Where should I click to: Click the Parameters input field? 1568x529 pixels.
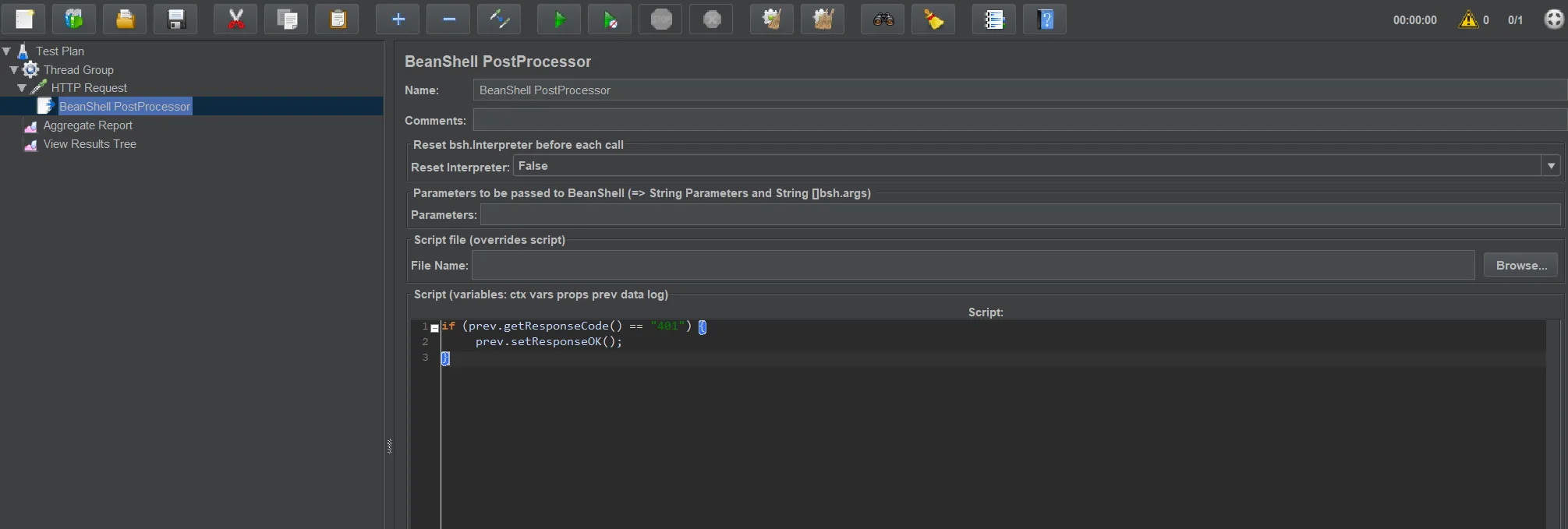[1021, 214]
